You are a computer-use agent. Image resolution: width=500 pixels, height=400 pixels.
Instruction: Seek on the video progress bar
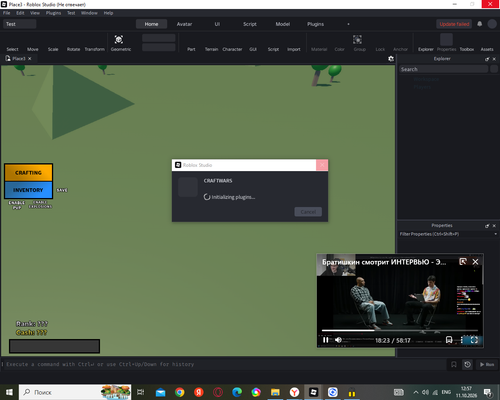[400, 330]
